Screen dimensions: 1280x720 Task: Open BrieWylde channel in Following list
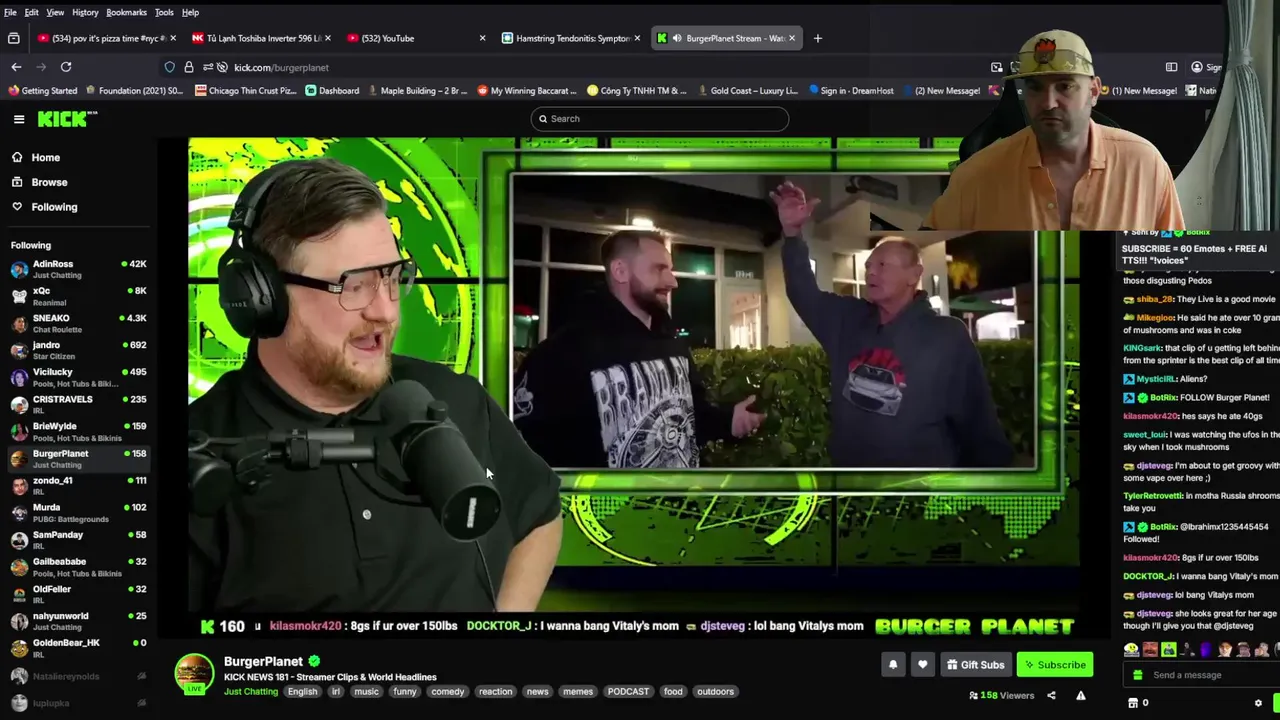pos(78,430)
